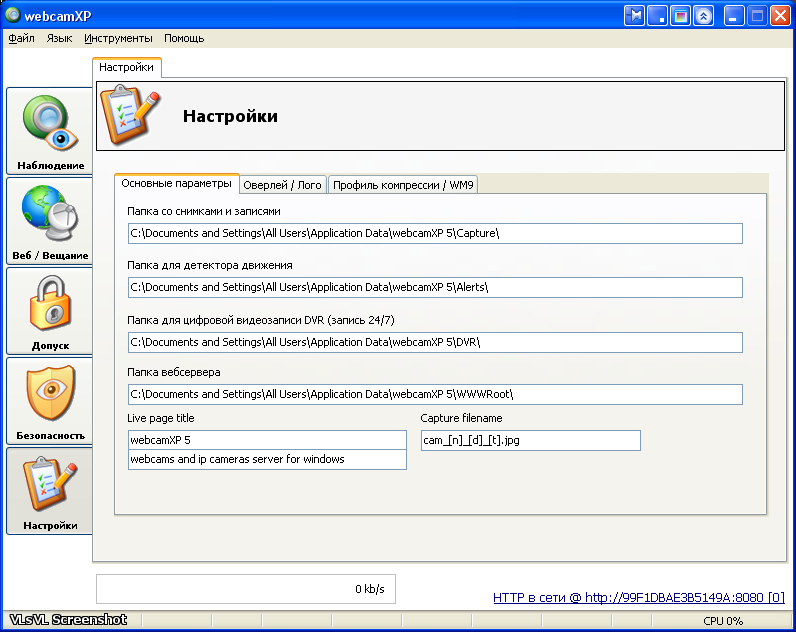Click the 'Папка со снимками и записями' label
The height and width of the screenshot is (632, 796).
204,211
